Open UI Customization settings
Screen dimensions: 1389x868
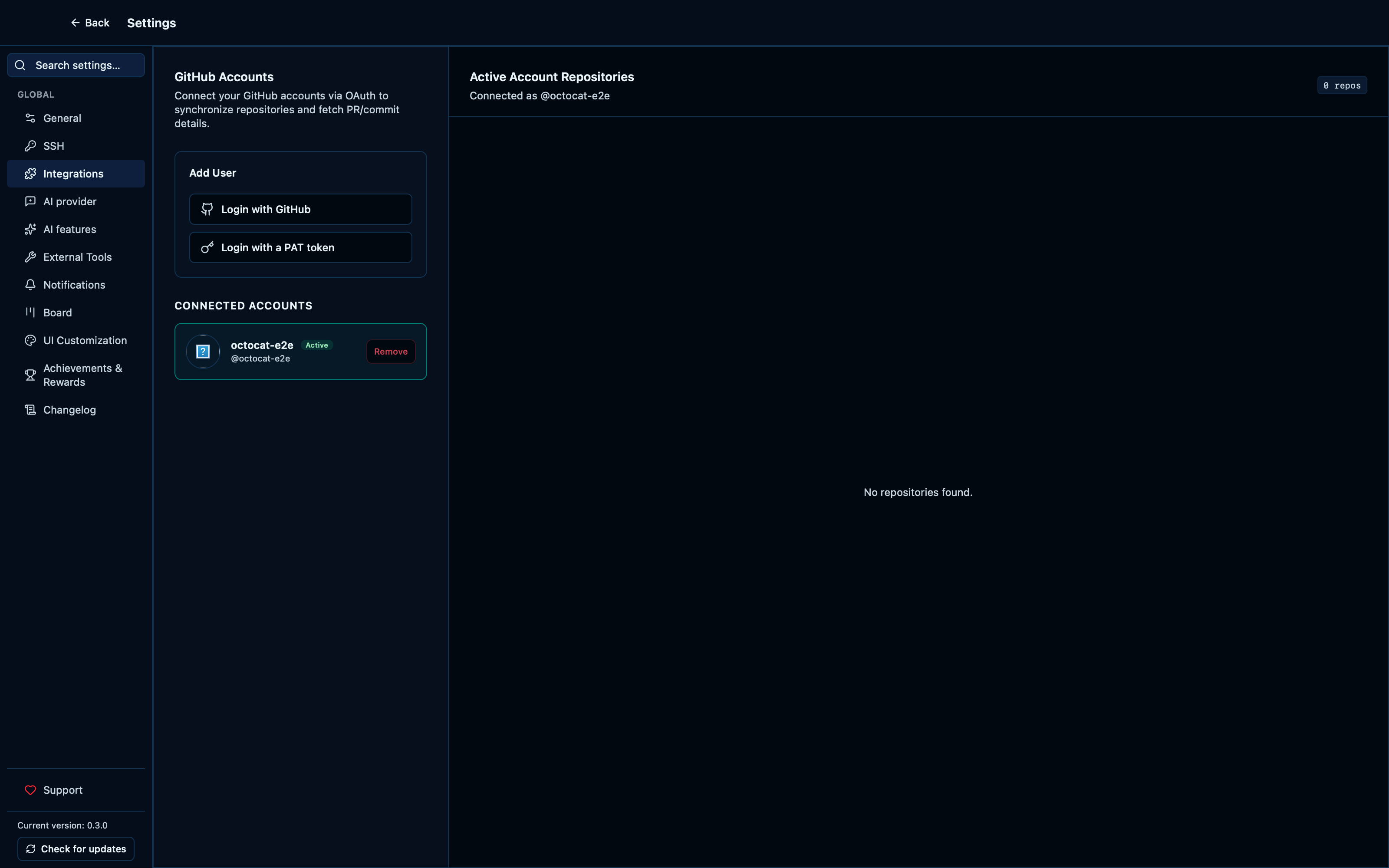[76, 340]
